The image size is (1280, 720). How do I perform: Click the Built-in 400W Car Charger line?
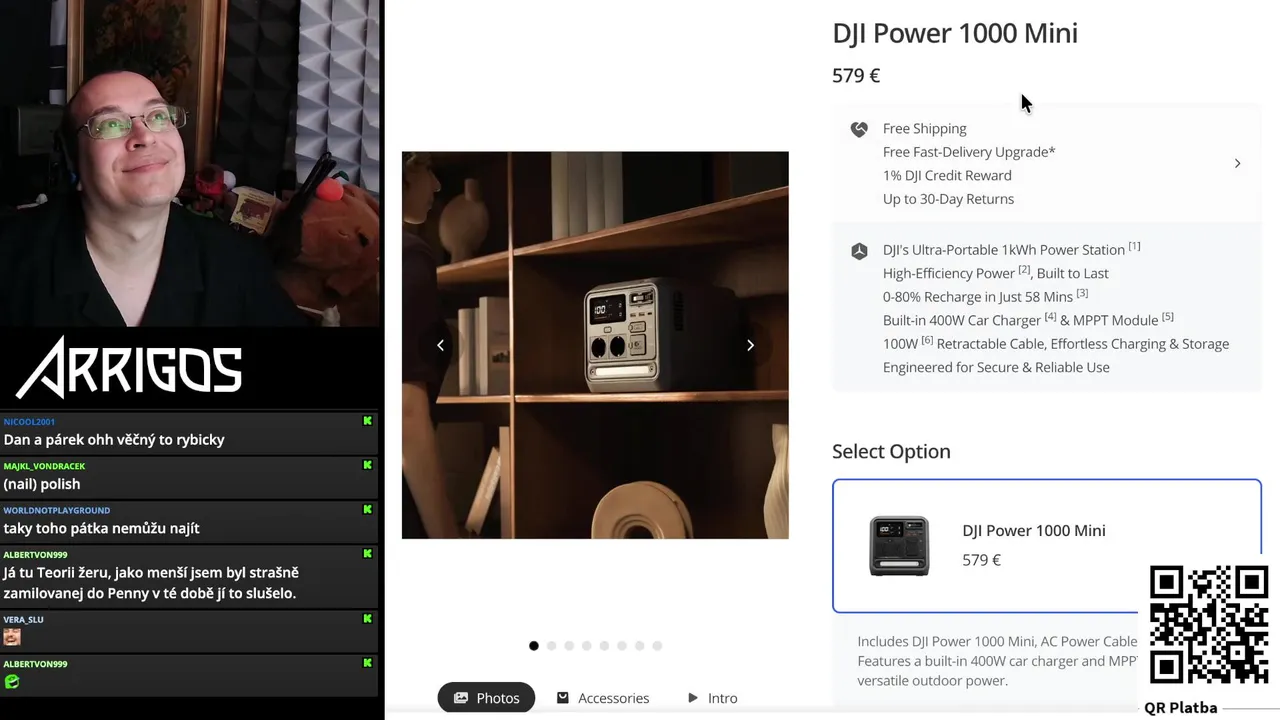(x=1028, y=320)
